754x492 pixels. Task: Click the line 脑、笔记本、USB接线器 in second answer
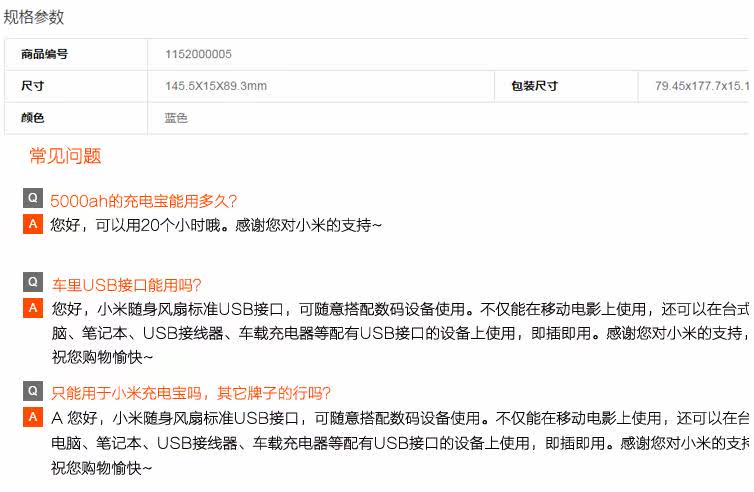(400, 333)
